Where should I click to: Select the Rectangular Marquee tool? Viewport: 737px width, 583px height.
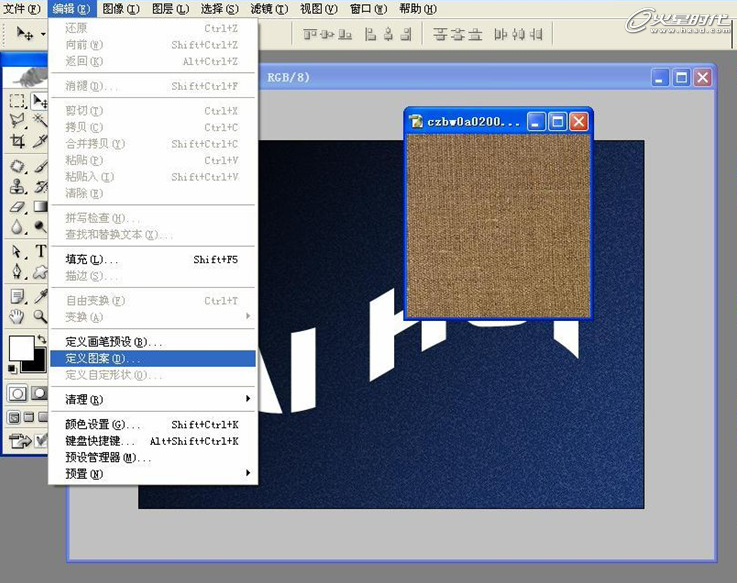coord(17,101)
